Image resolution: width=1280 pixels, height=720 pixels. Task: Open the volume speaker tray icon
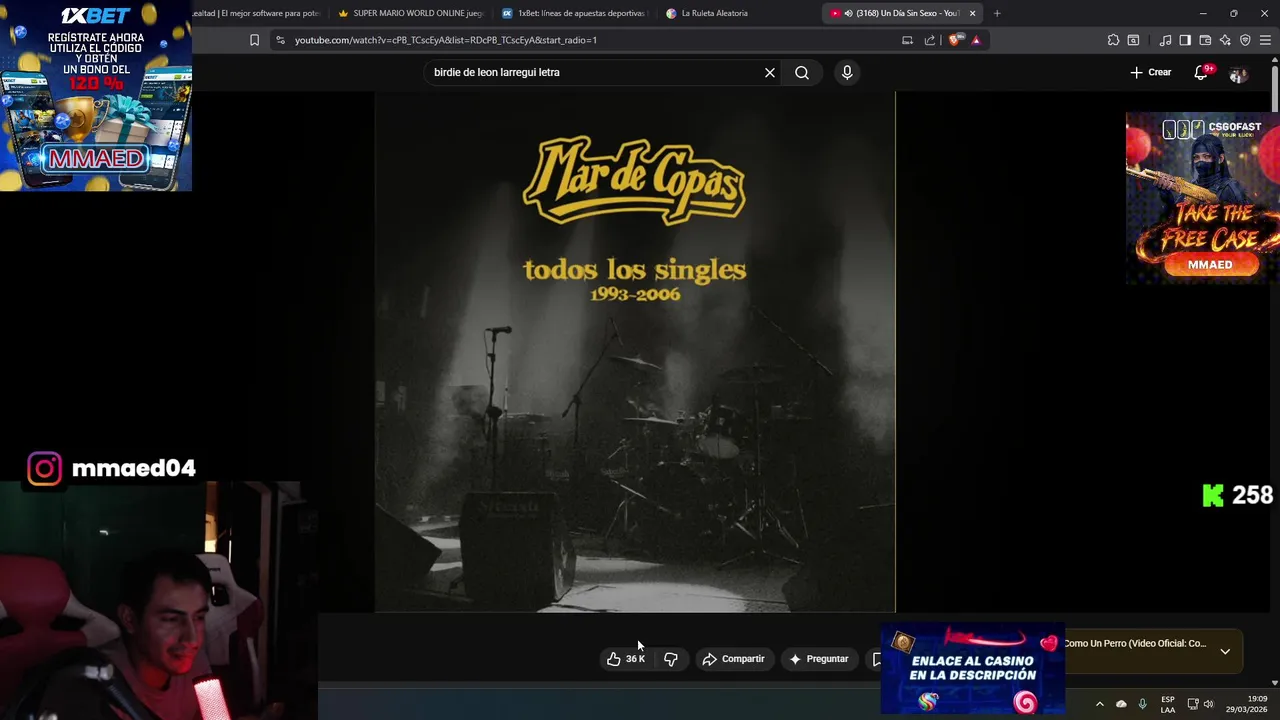pyautogui.click(x=1208, y=704)
